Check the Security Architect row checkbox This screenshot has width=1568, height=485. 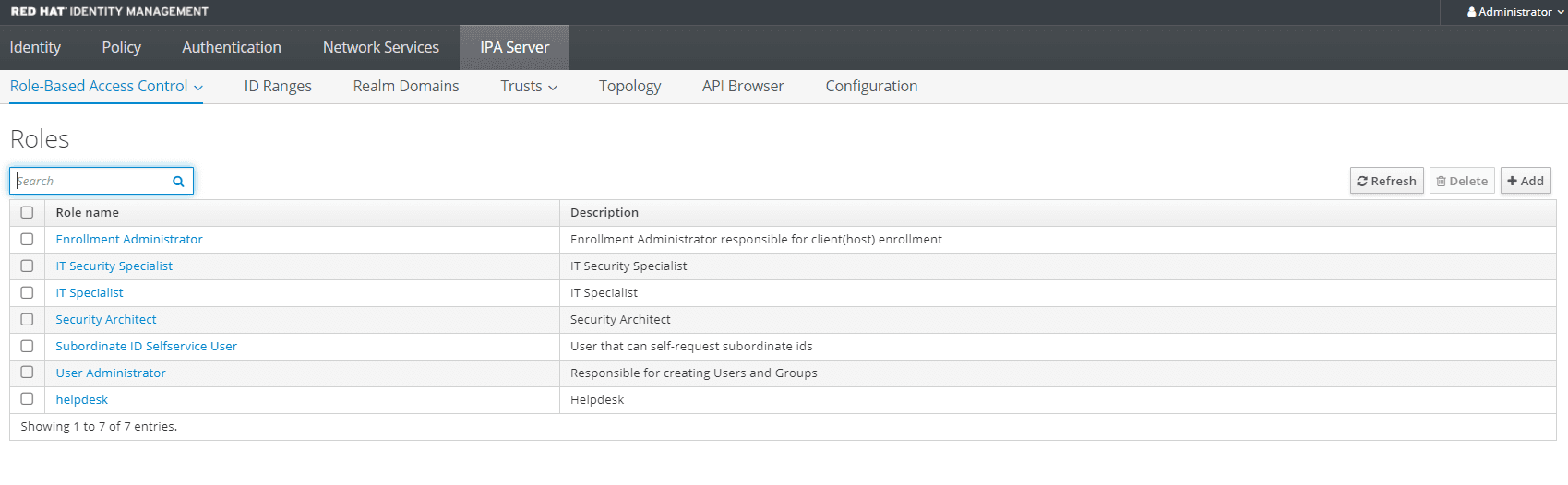click(x=27, y=319)
